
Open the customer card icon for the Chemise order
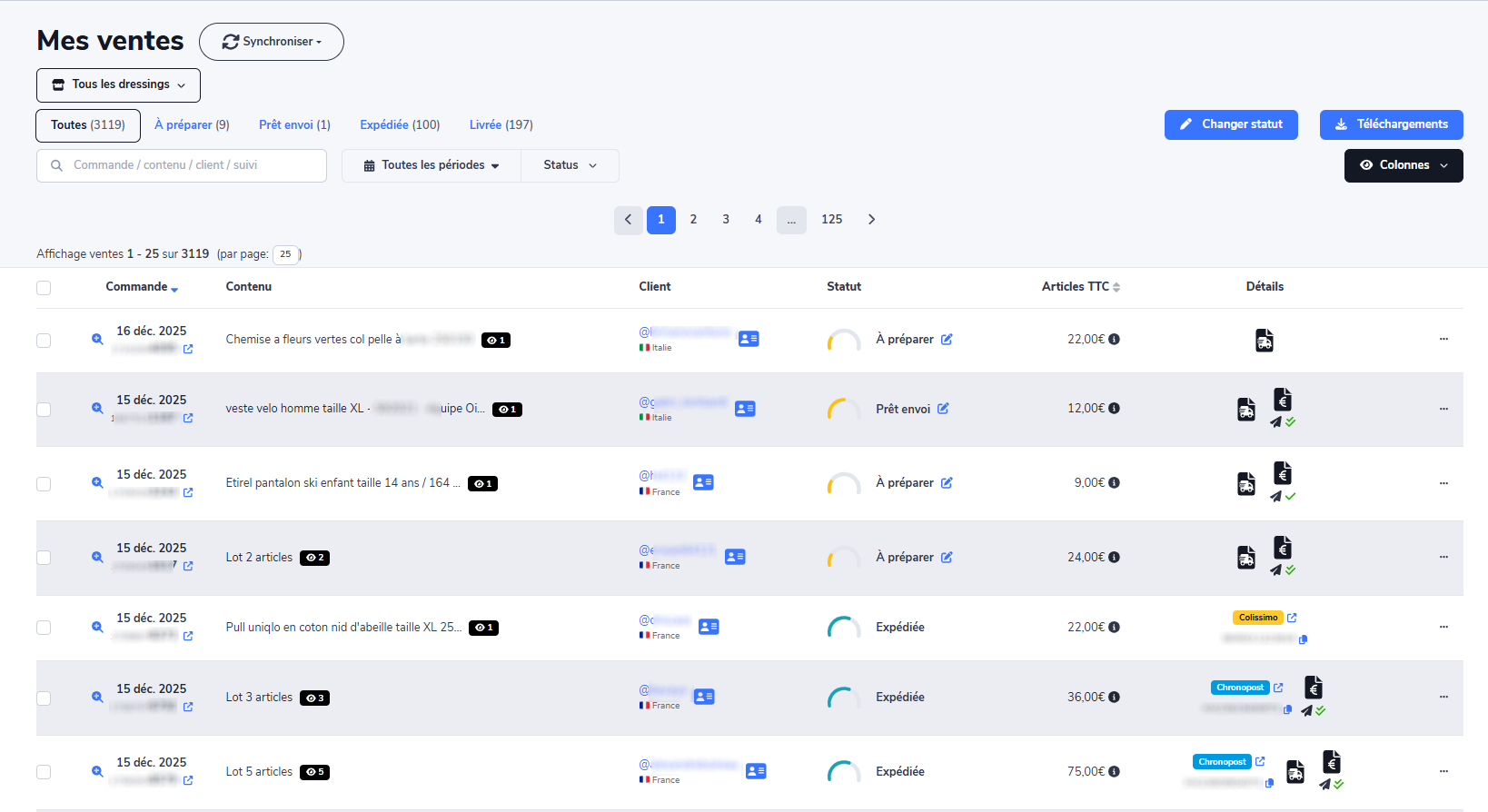click(x=749, y=339)
